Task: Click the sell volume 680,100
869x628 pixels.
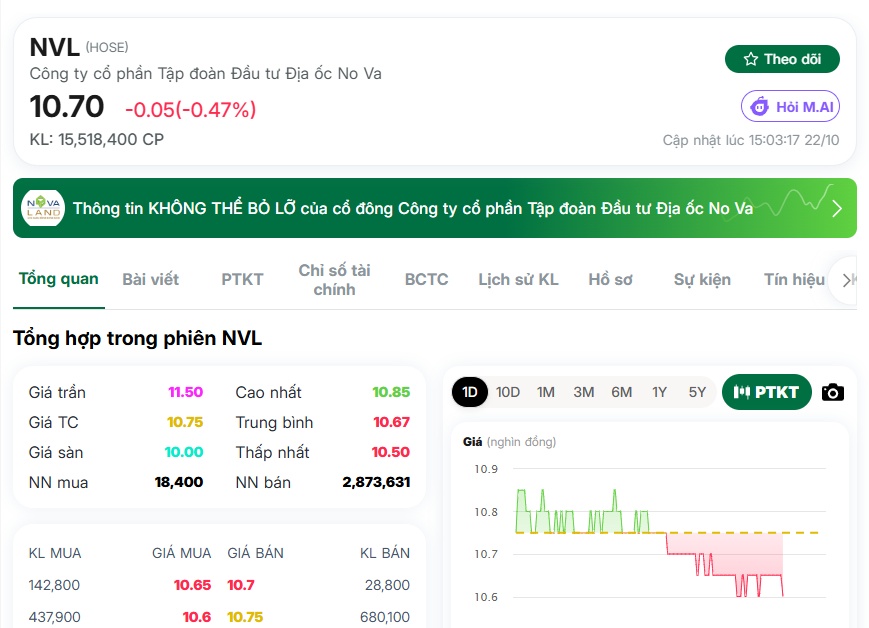Action: (x=385, y=616)
